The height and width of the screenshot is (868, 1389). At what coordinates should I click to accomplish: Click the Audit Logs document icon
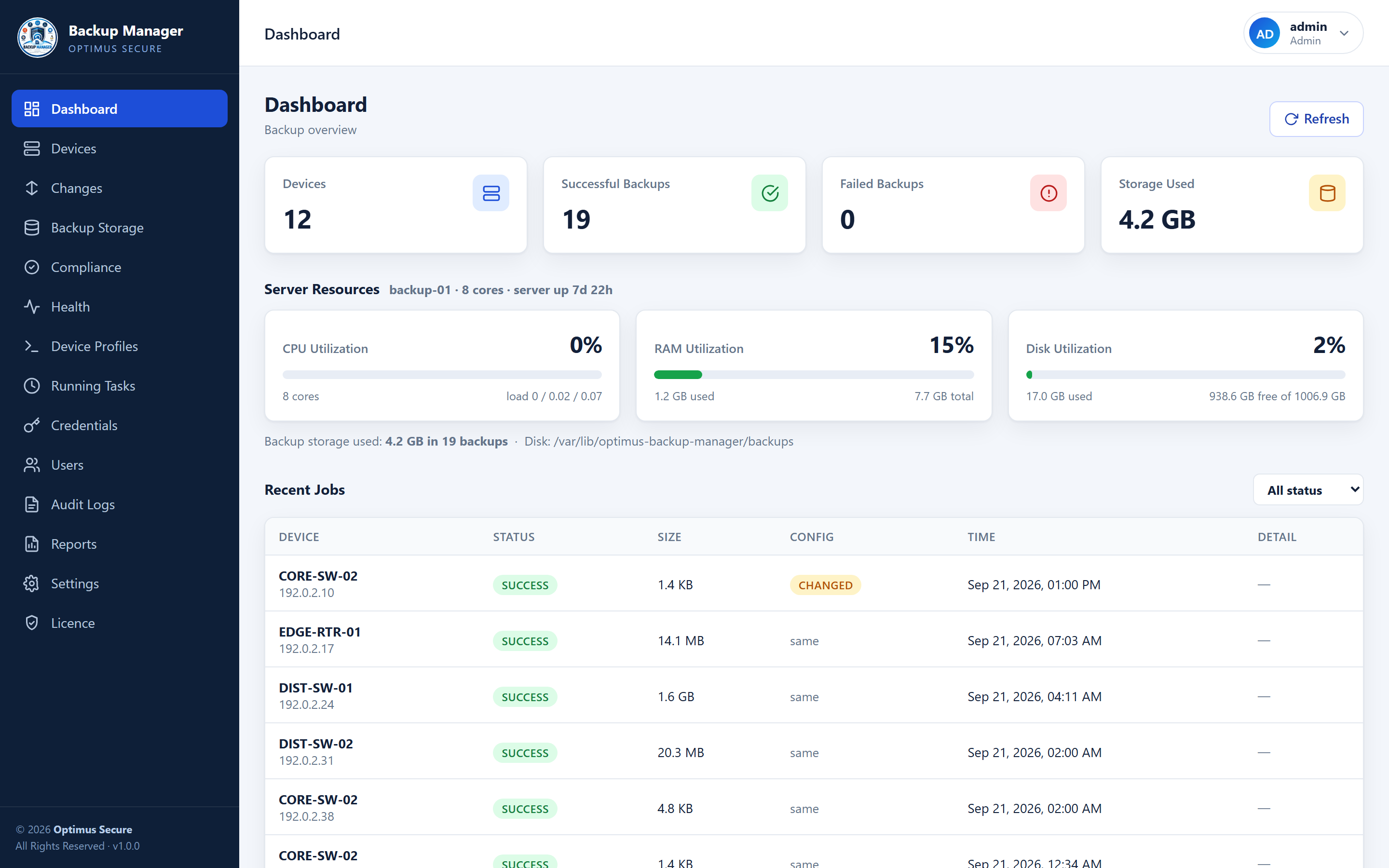(31, 504)
